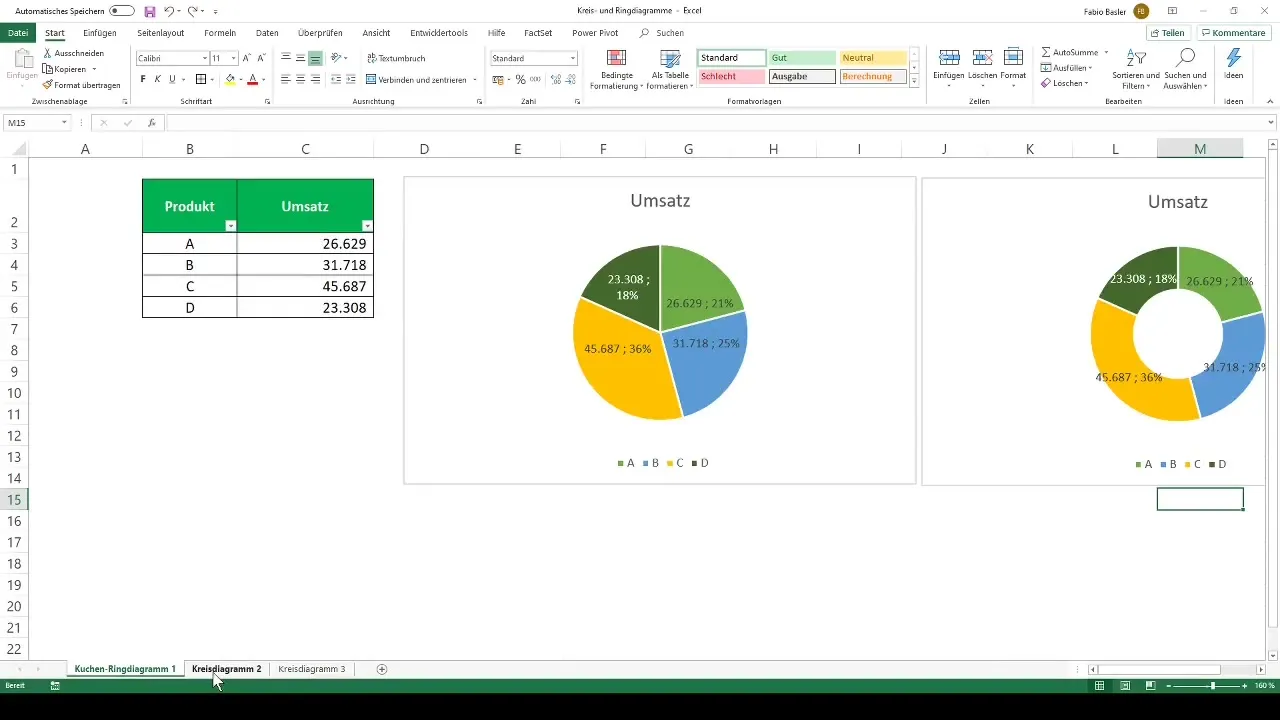This screenshot has width=1280, height=720.
Task: Click the Einfügen cells icon
Action: click(x=950, y=57)
